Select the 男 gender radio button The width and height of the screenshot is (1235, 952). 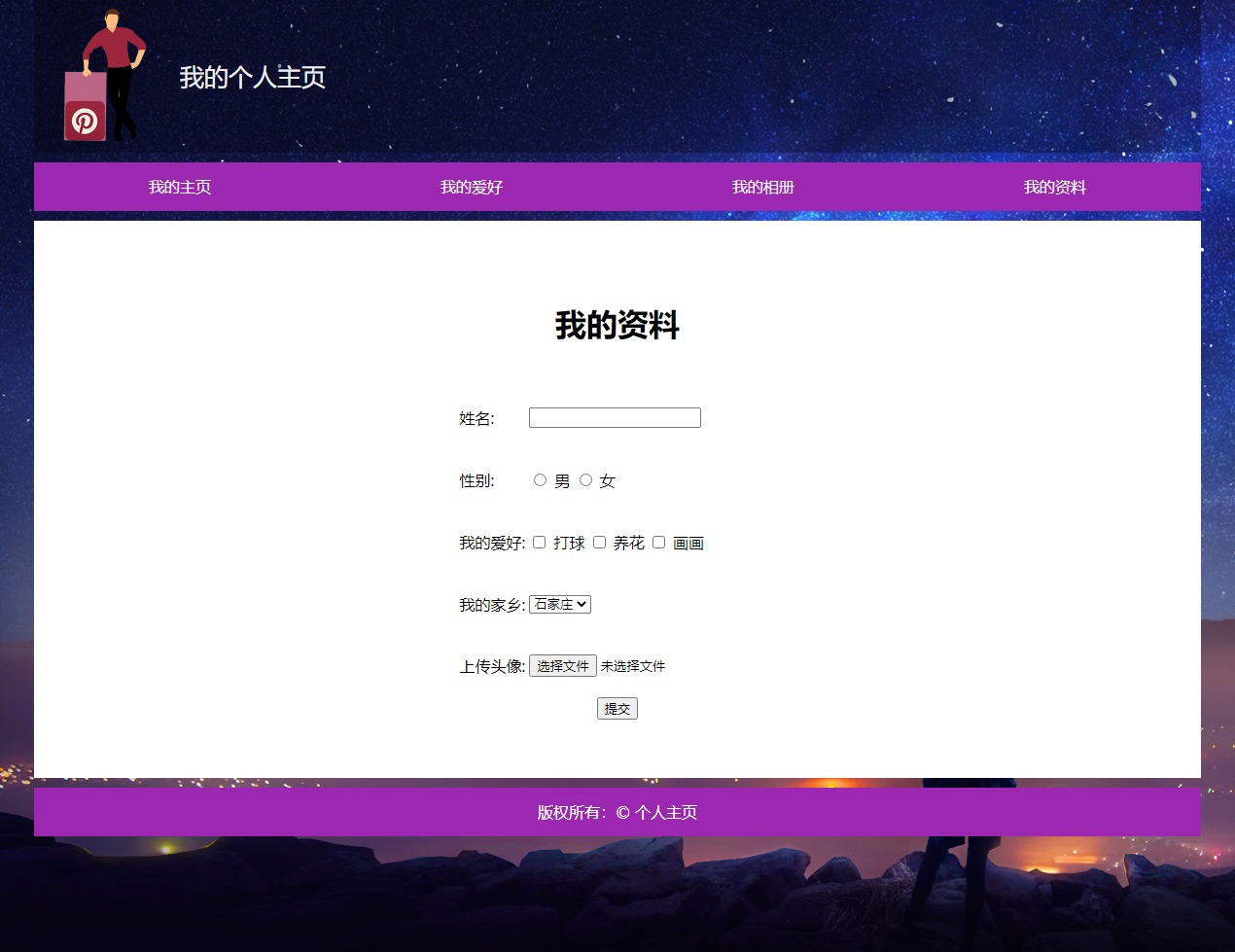coord(540,480)
